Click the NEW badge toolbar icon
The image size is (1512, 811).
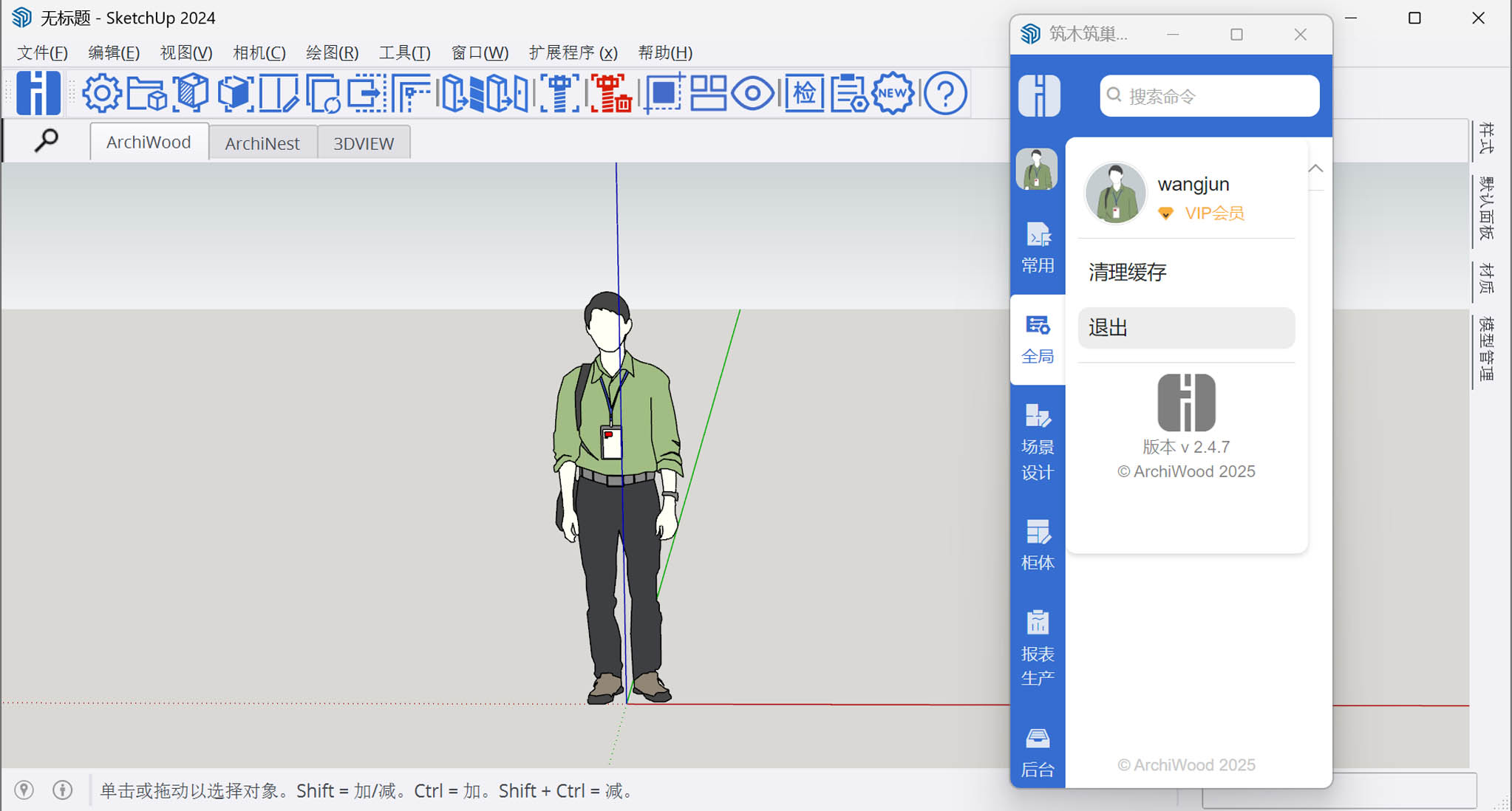[x=893, y=93]
